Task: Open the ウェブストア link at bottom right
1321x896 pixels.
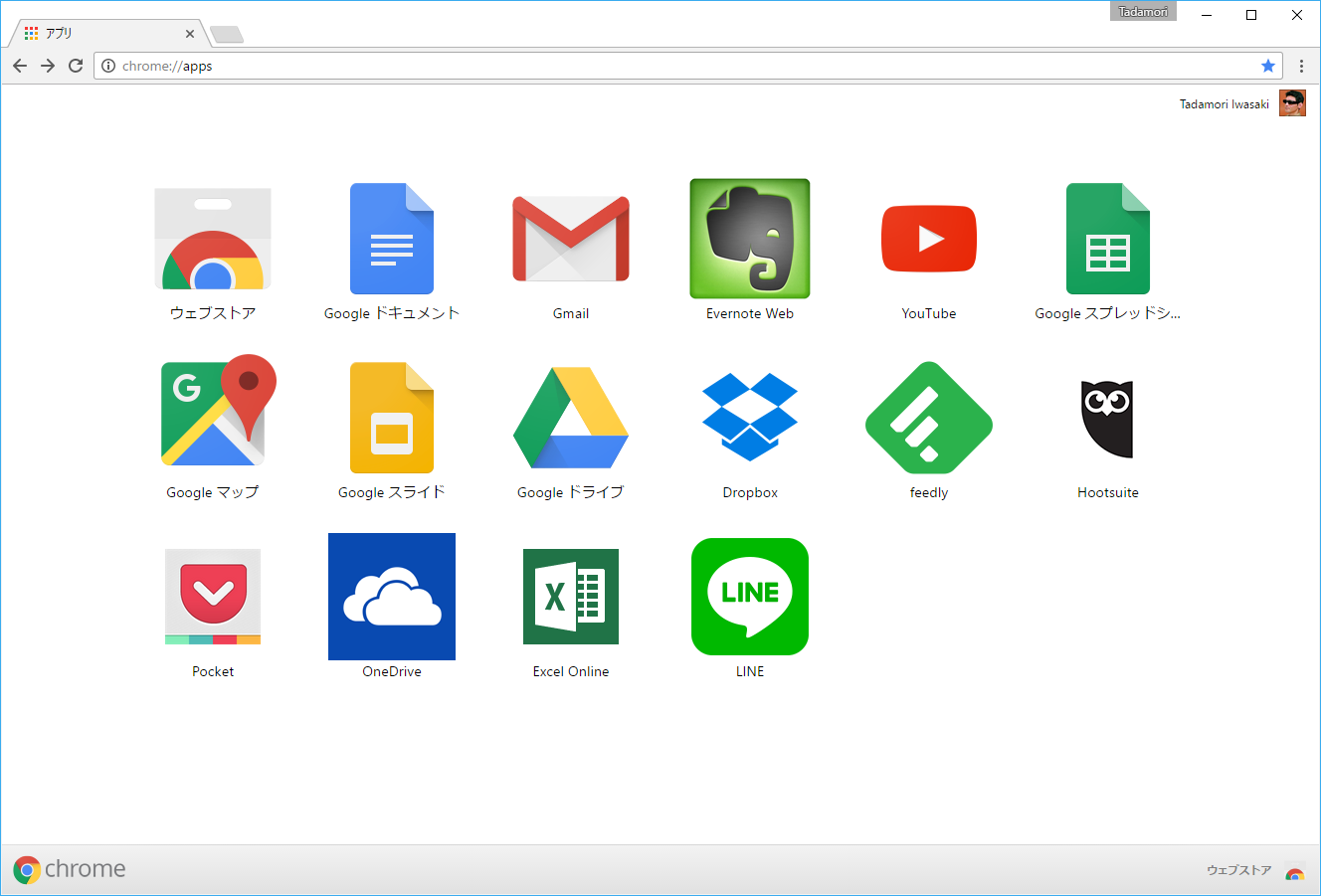Action: (1239, 870)
